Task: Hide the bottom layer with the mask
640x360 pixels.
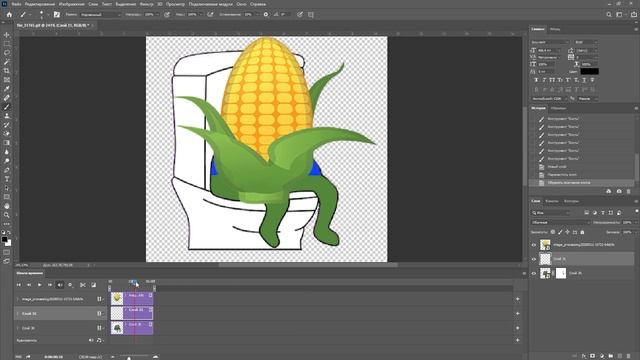Action: click(533, 273)
